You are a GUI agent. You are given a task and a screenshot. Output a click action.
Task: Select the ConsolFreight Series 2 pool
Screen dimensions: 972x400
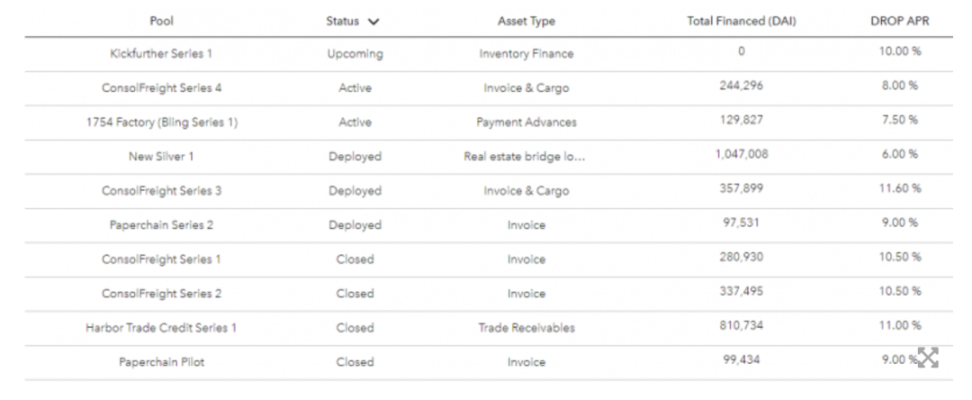[161, 293]
